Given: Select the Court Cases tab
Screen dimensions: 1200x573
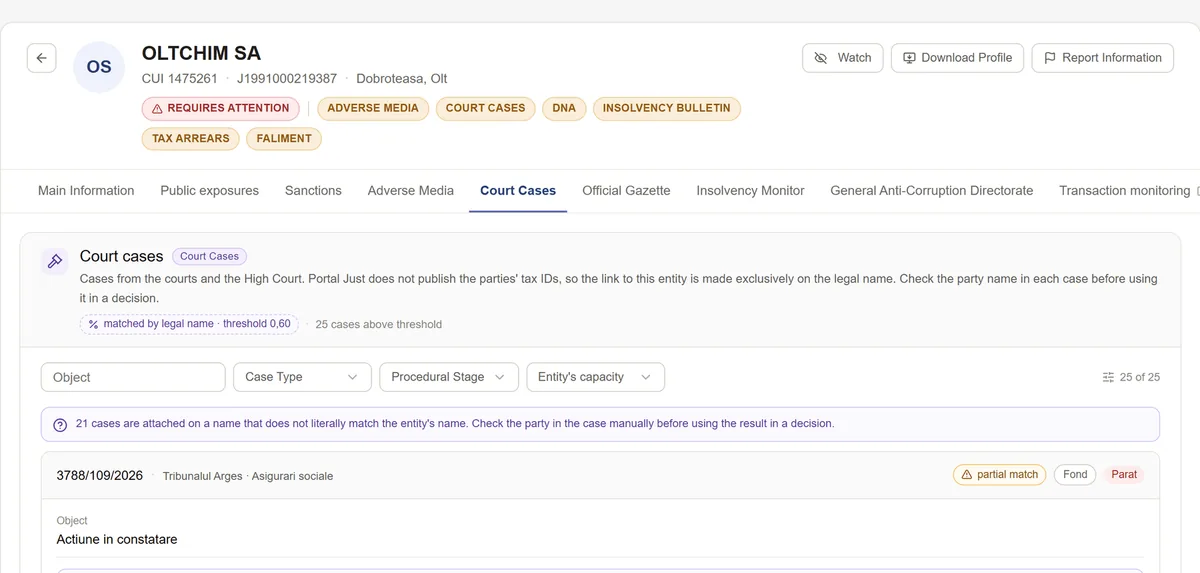Looking at the screenshot, I should pos(518,190).
